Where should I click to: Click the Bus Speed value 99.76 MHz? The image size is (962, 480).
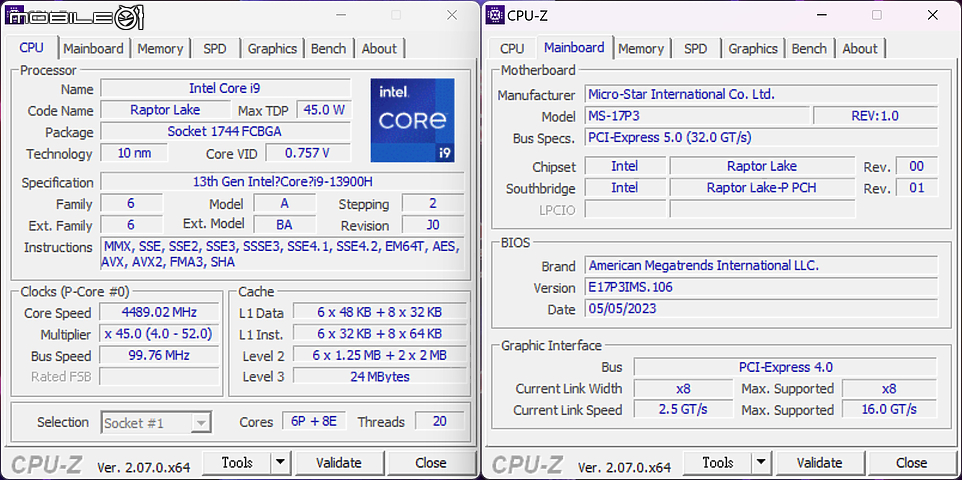(x=159, y=355)
